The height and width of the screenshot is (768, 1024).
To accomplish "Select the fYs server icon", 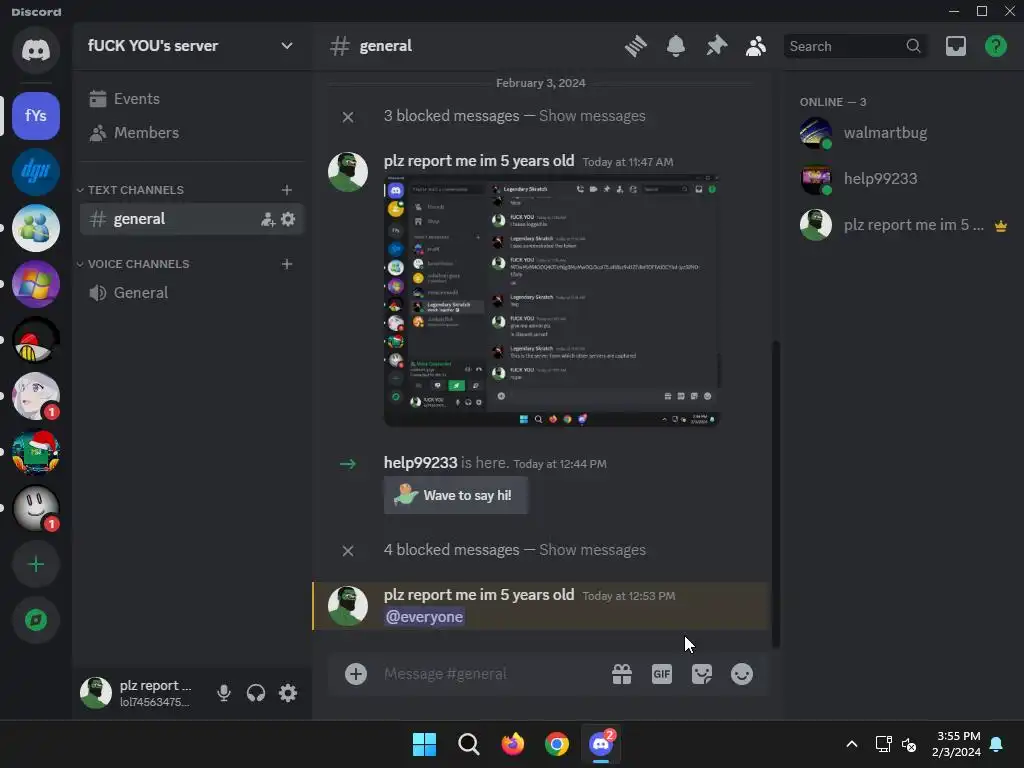I will pyautogui.click(x=36, y=116).
